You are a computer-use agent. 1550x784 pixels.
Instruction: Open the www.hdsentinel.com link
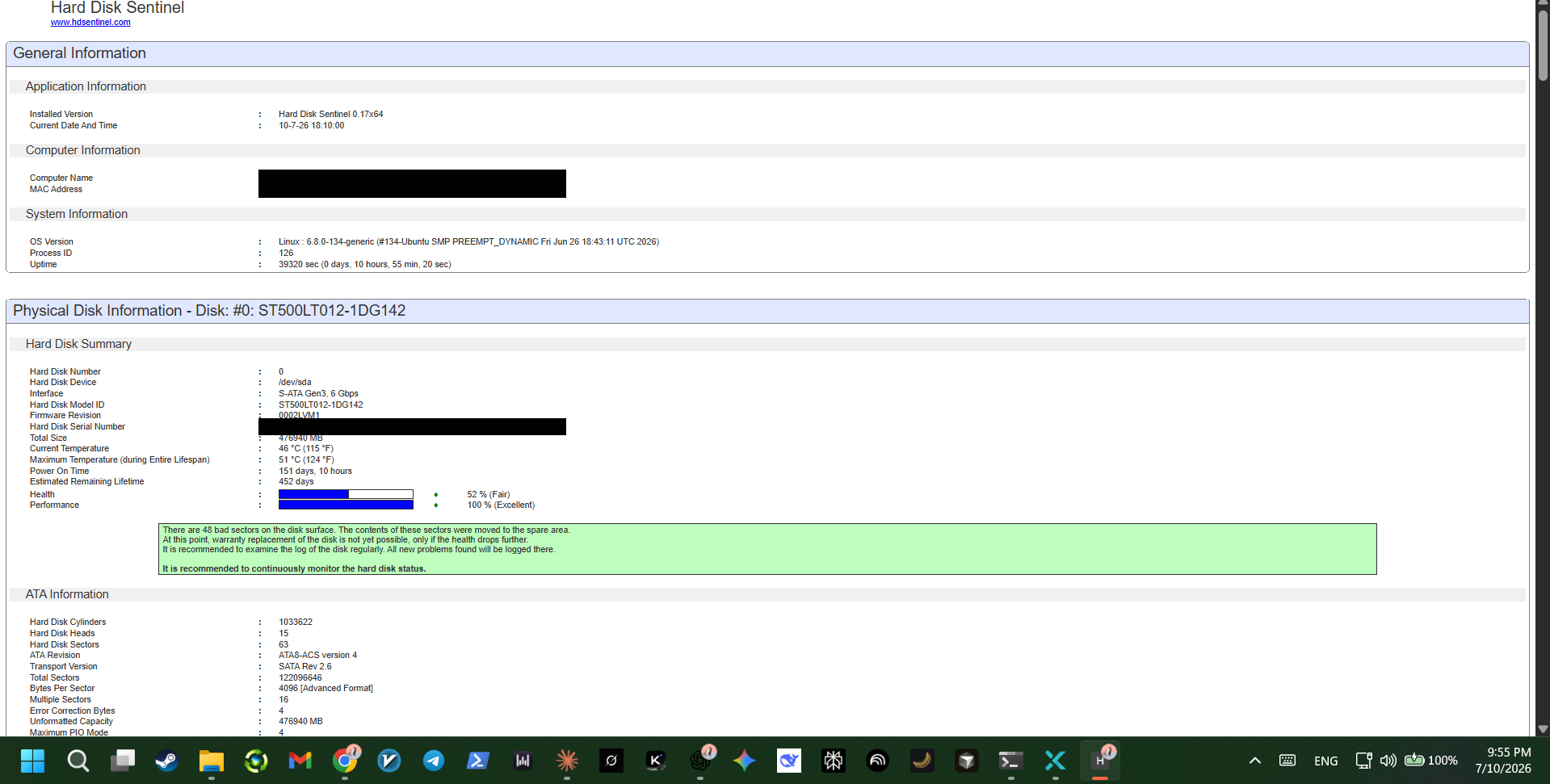(x=90, y=23)
